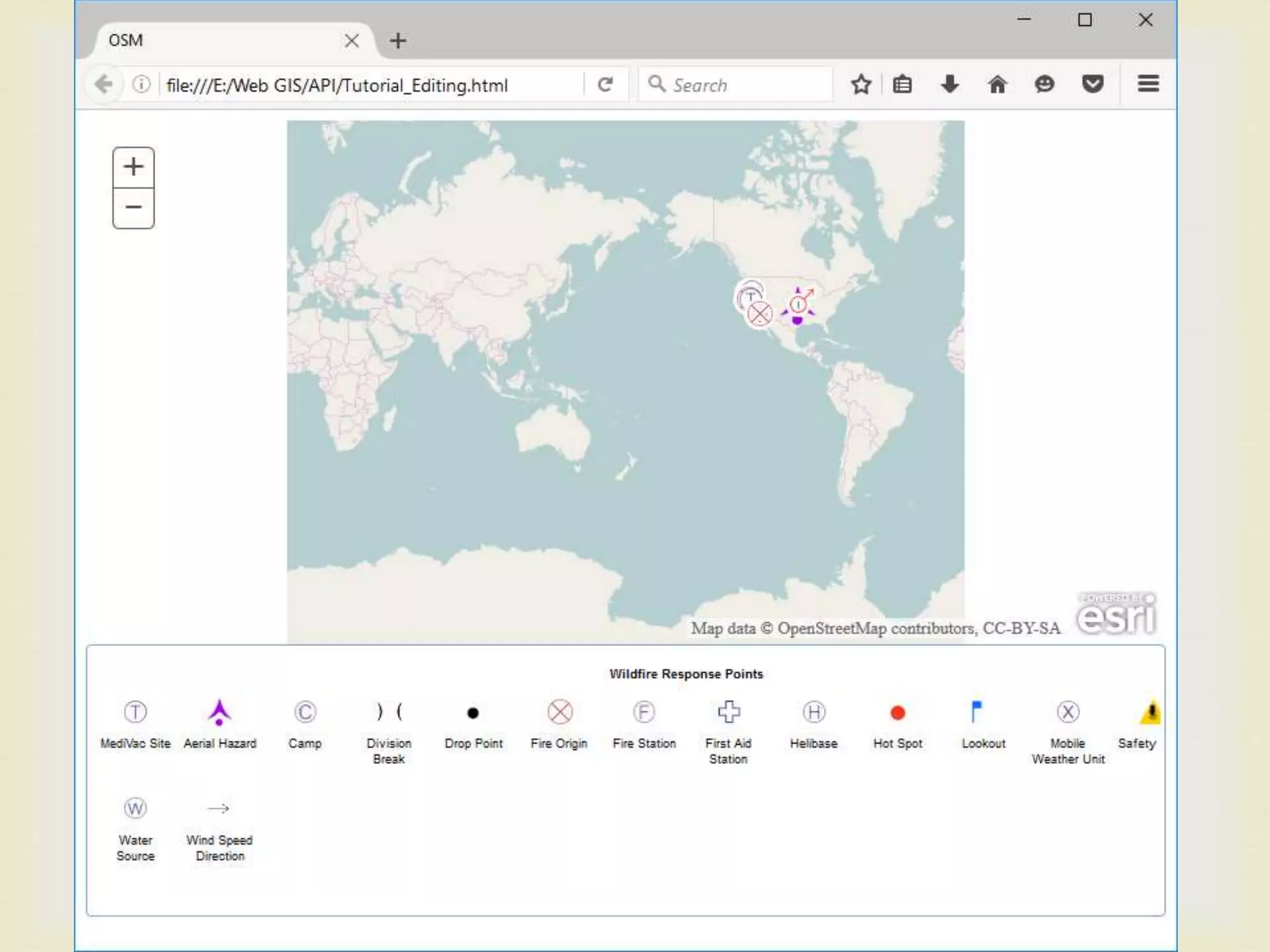Image resolution: width=1270 pixels, height=952 pixels.
Task: Select the MediVac Site template icon
Action: click(x=135, y=712)
